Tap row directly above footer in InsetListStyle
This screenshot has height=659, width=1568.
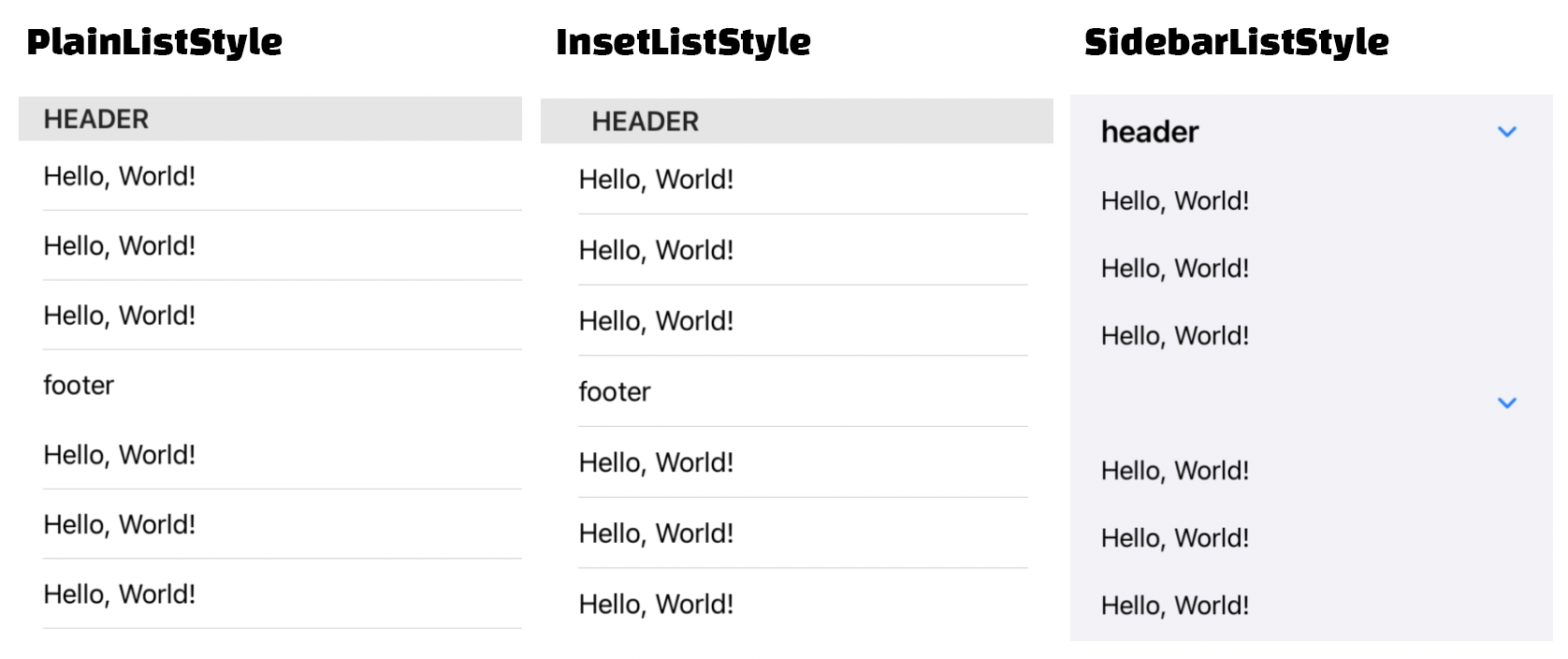[656, 320]
